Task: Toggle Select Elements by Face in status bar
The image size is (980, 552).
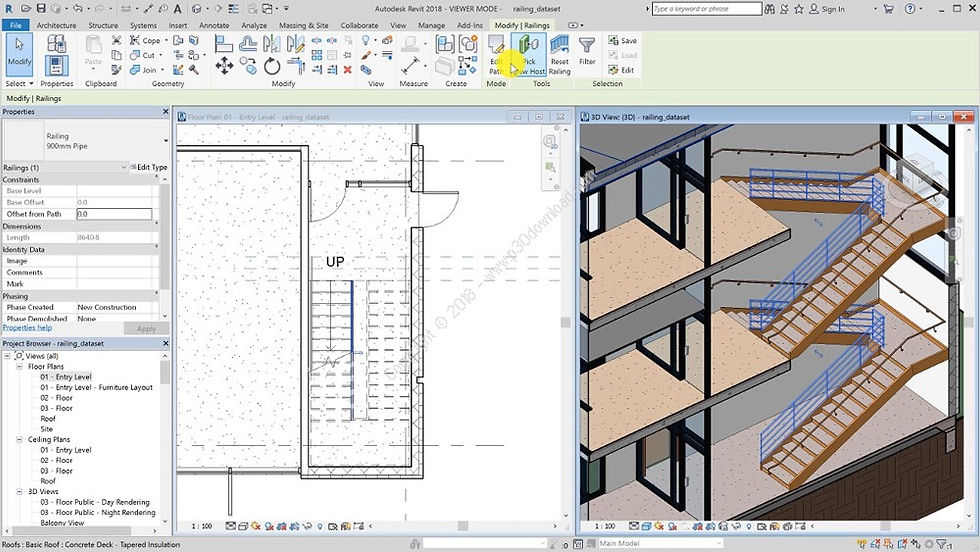Action: tap(902, 544)
